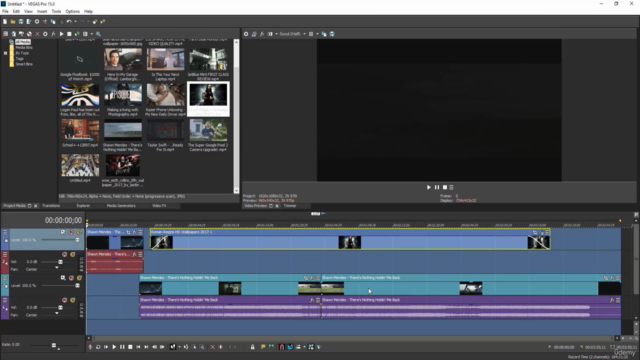The image size is (640, 360).
Task: Toggle mute on the purple audio track
Action: pos(64,300)
